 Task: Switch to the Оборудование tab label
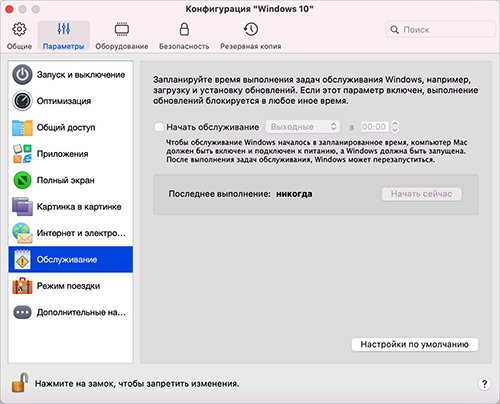click(122, 46)
